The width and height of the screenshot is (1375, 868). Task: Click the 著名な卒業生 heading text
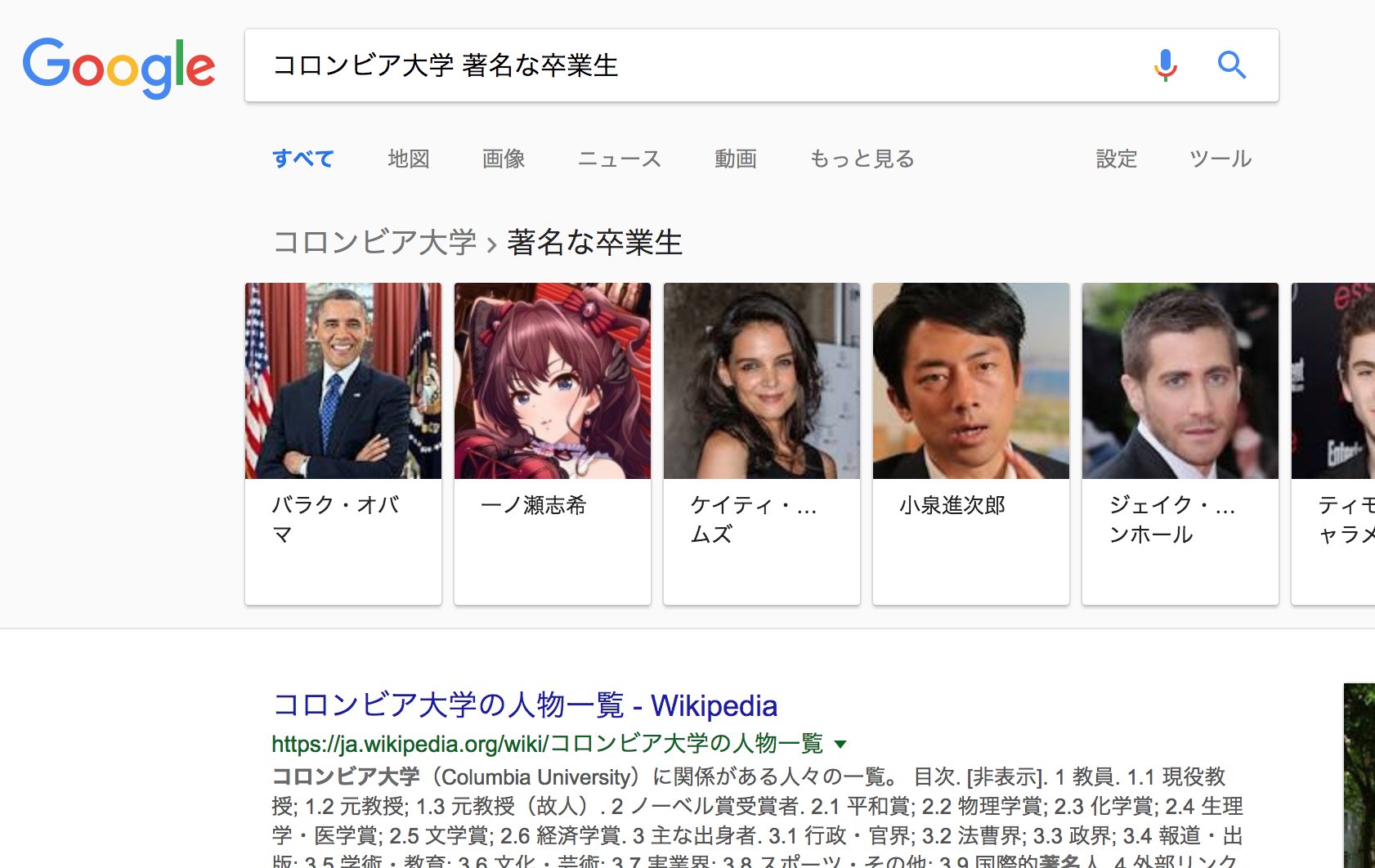595,243
